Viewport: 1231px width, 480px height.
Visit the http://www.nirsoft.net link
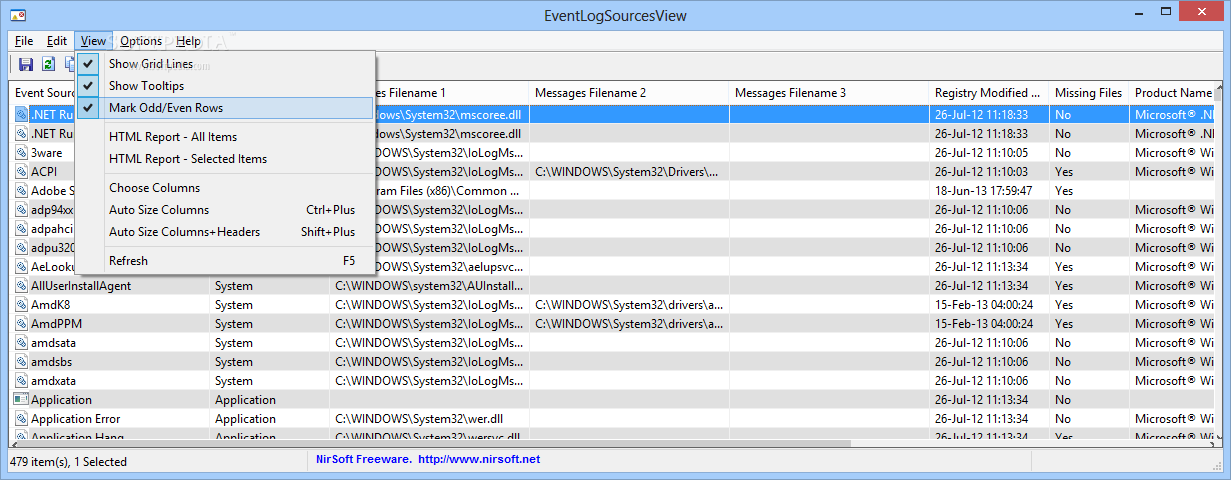(x=479, y=459)
